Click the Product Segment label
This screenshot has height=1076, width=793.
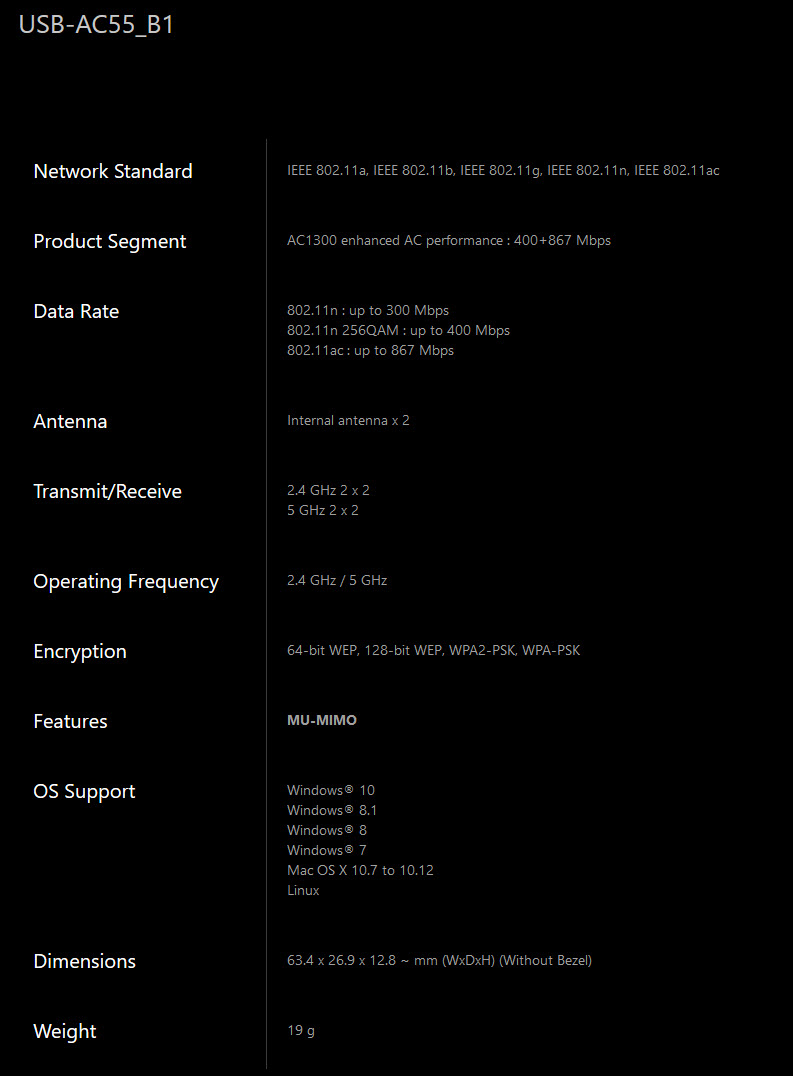110,241
